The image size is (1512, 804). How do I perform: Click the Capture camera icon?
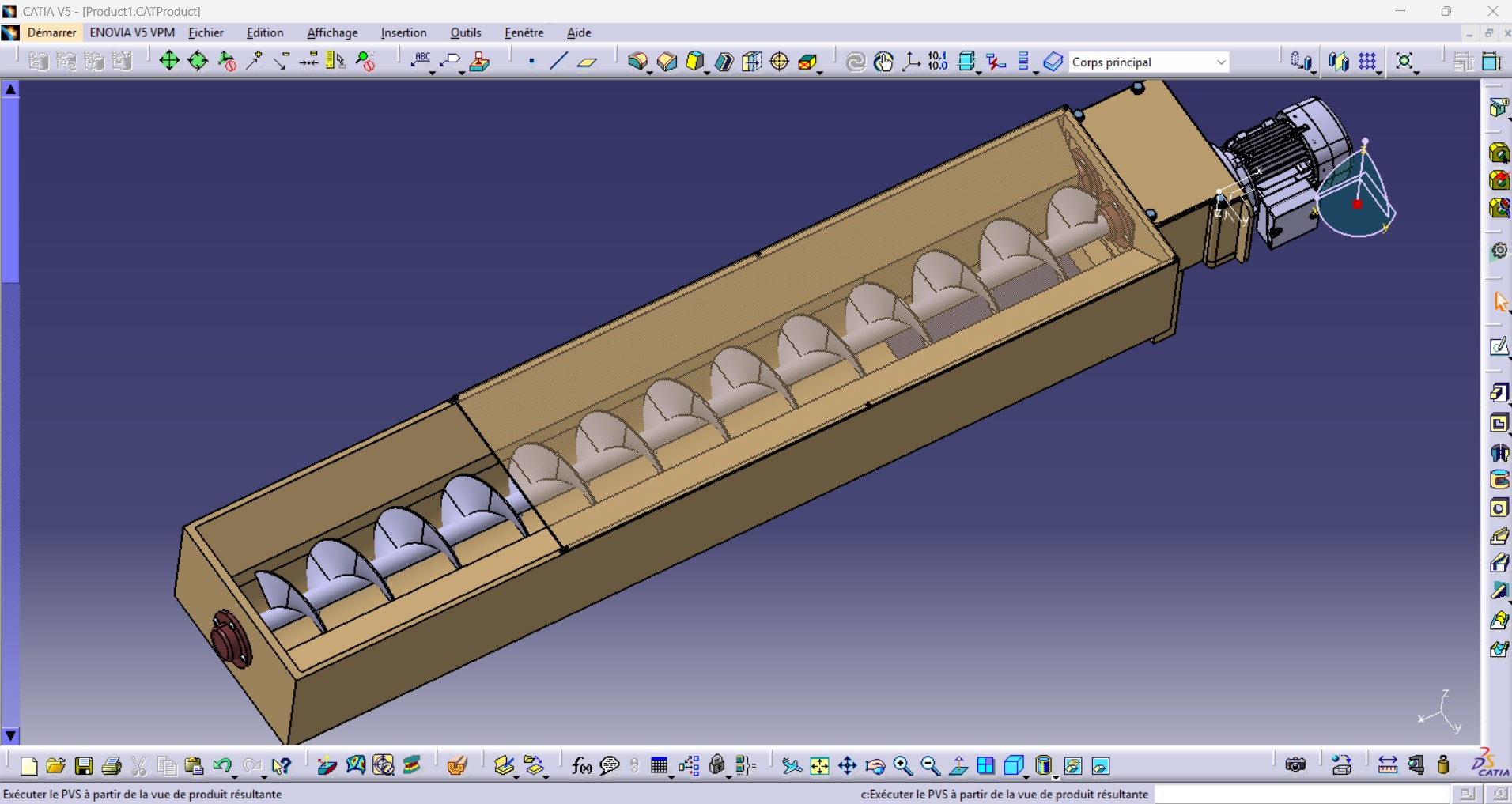[1295, 764]
